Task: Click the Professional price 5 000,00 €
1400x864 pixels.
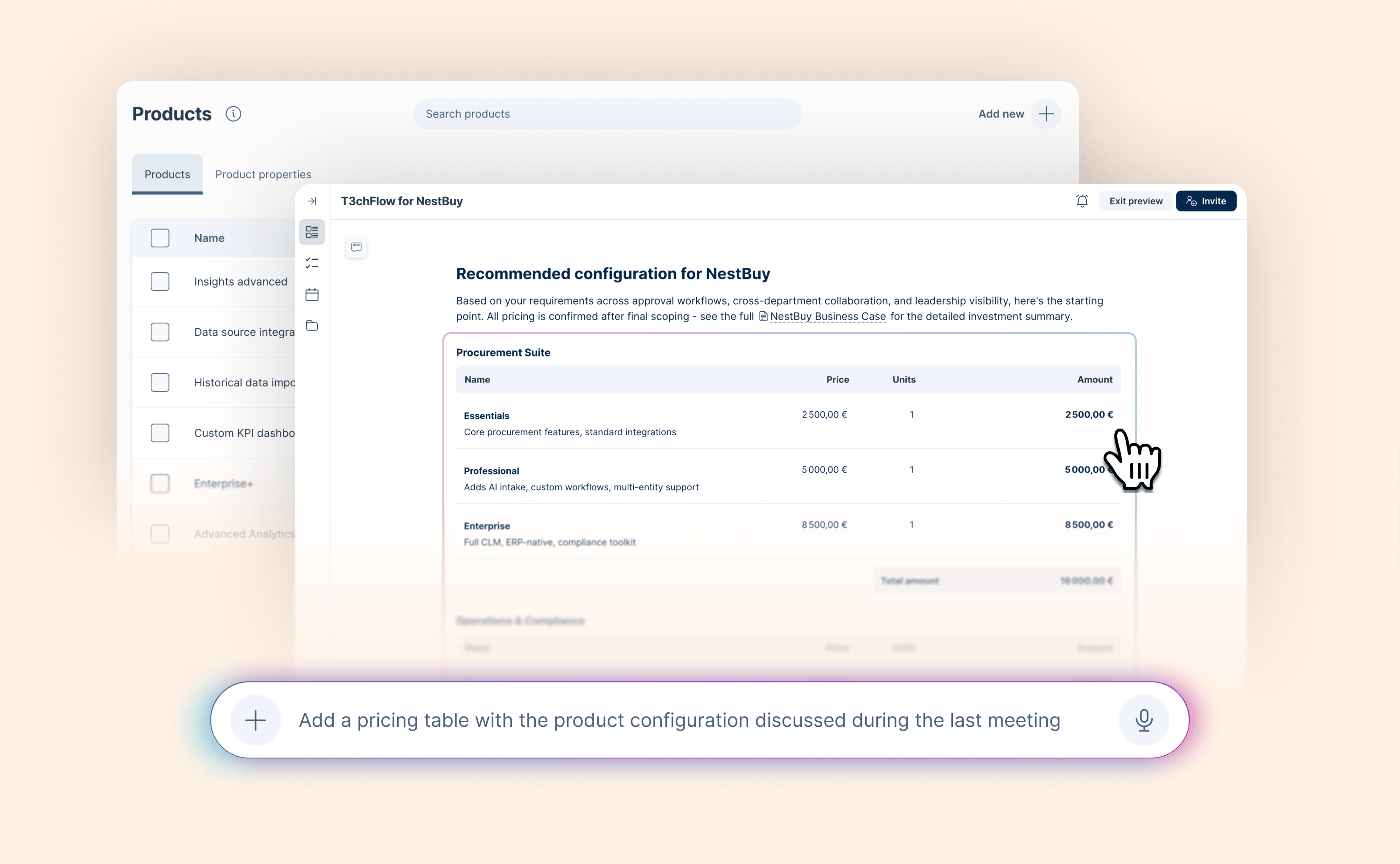Action: (x=825, y=469)
